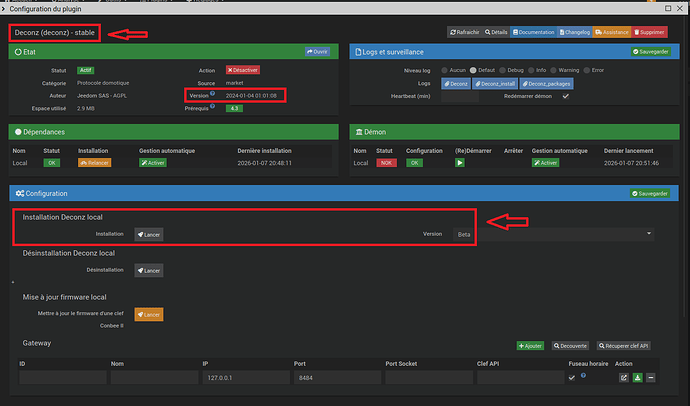
Task: Click Dernière installation 2026-01-07 20:48:11
Action: (264, 163)
